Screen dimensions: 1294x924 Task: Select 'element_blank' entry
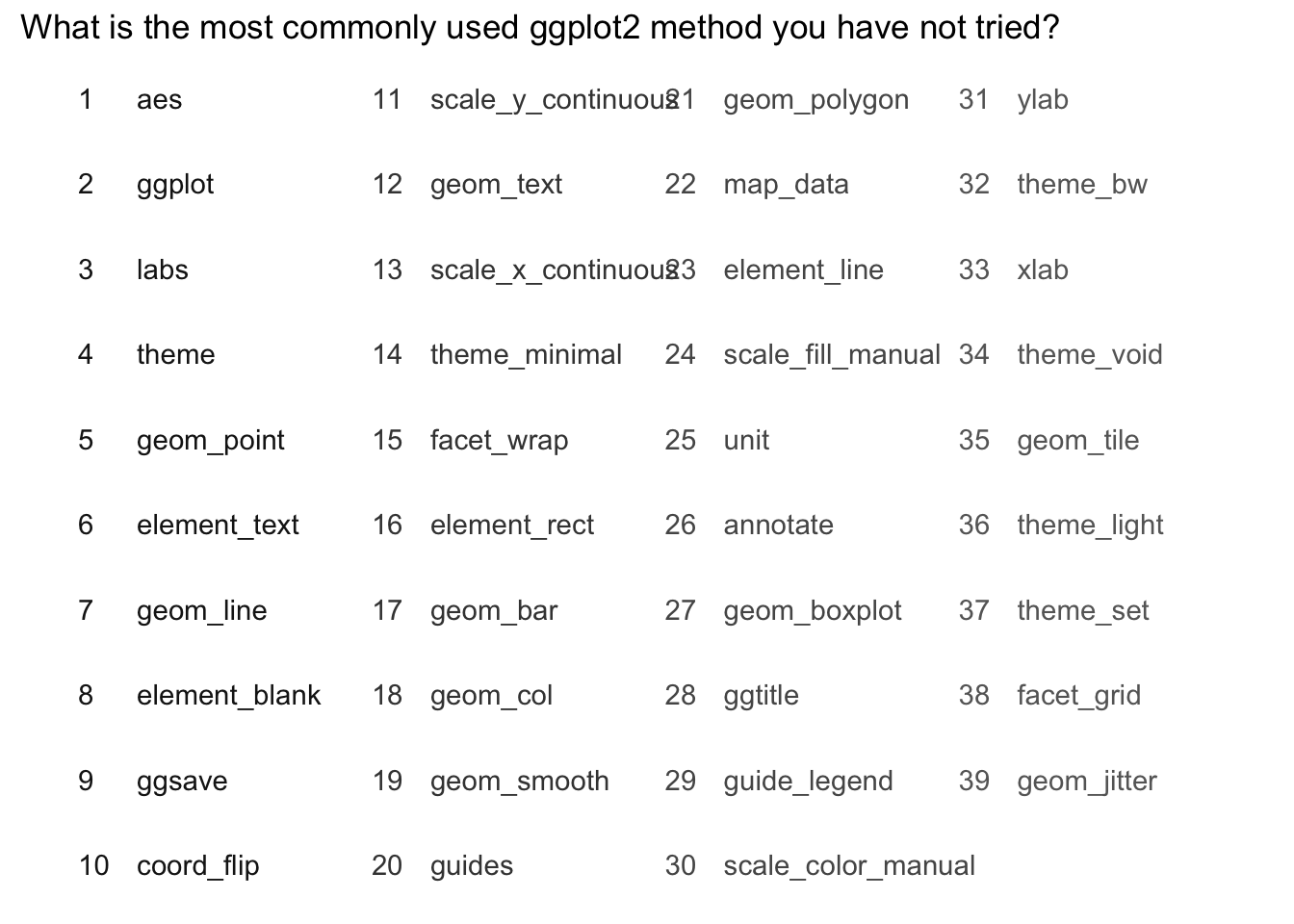[228, 695]
